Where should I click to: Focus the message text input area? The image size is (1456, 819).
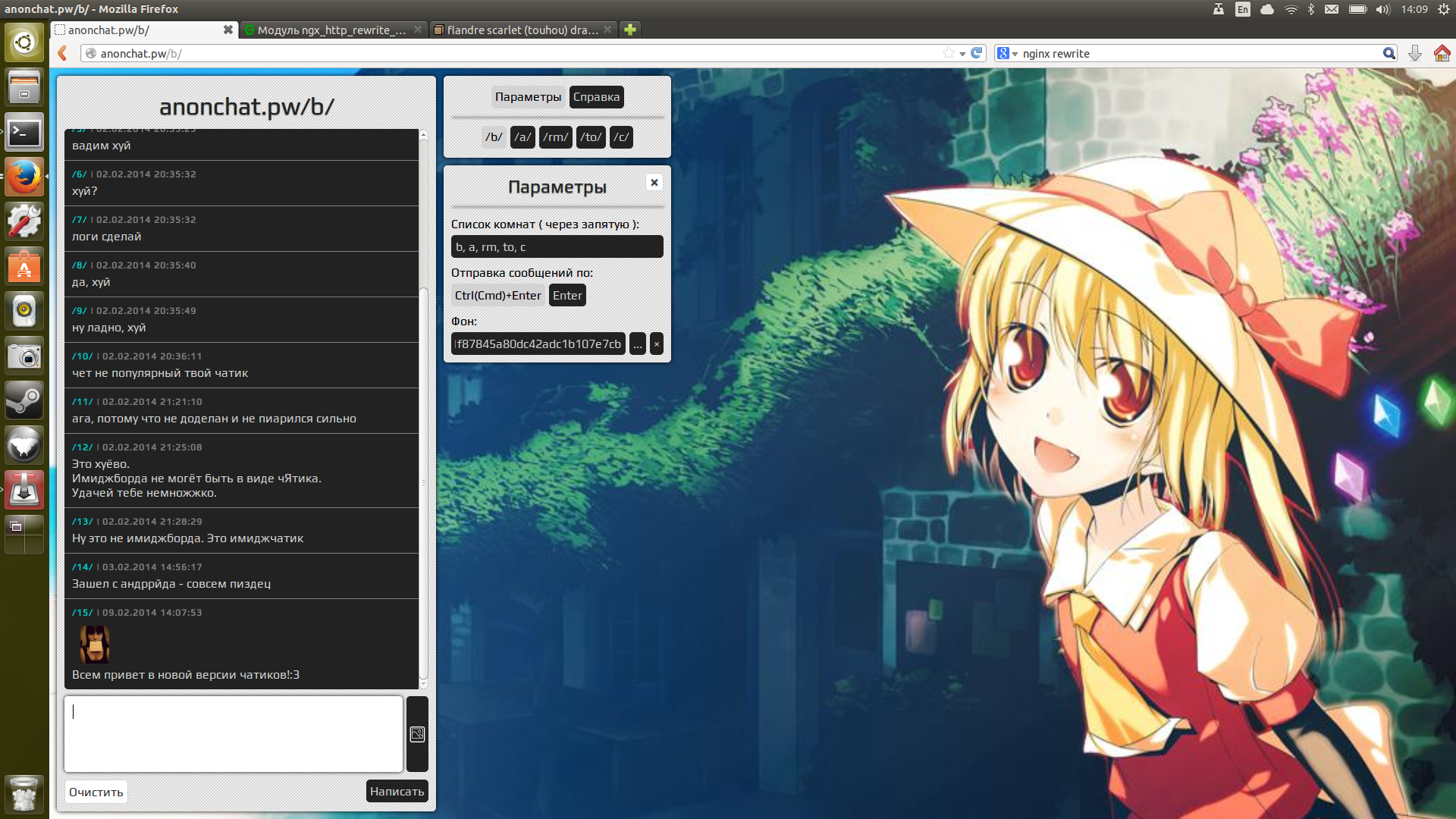234,734
